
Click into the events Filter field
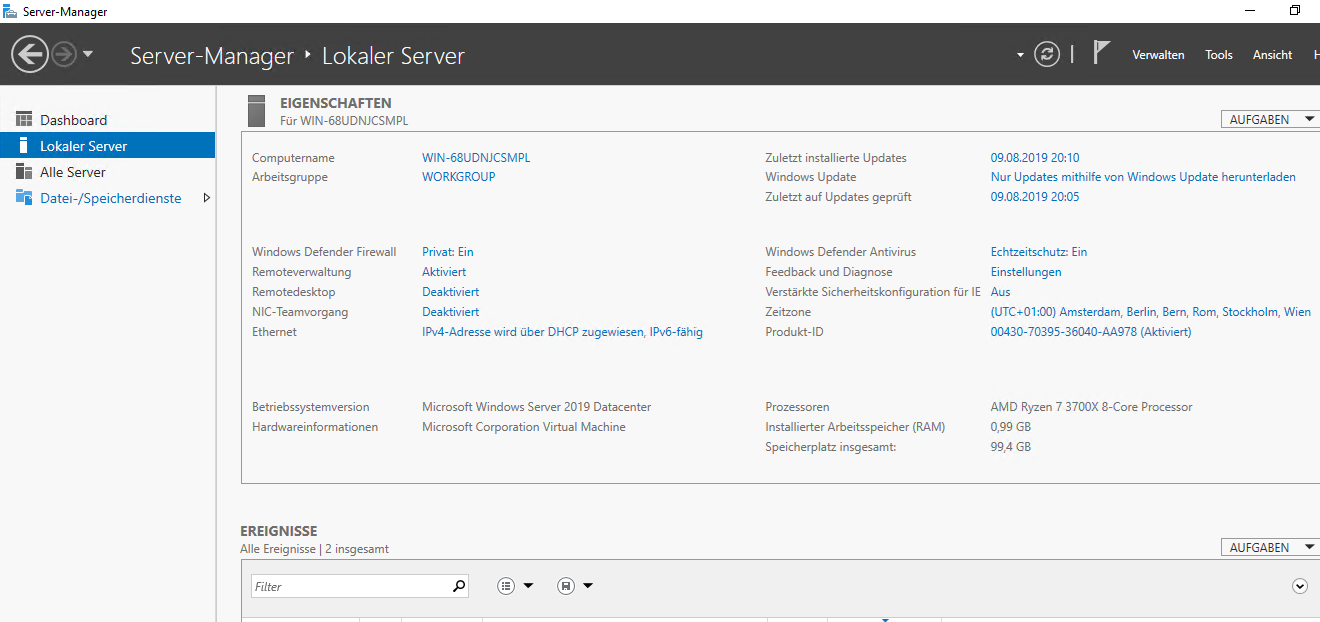point(350,587)
